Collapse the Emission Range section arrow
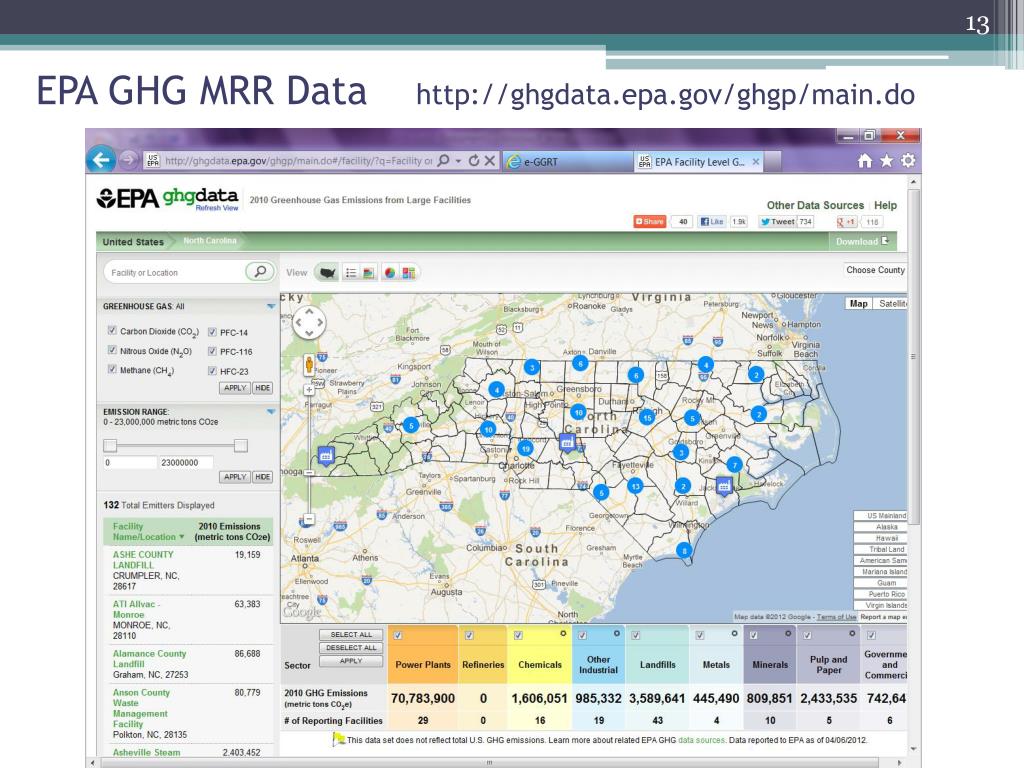The height and width of the screenshot is (768, 1024). pos(271,412)
